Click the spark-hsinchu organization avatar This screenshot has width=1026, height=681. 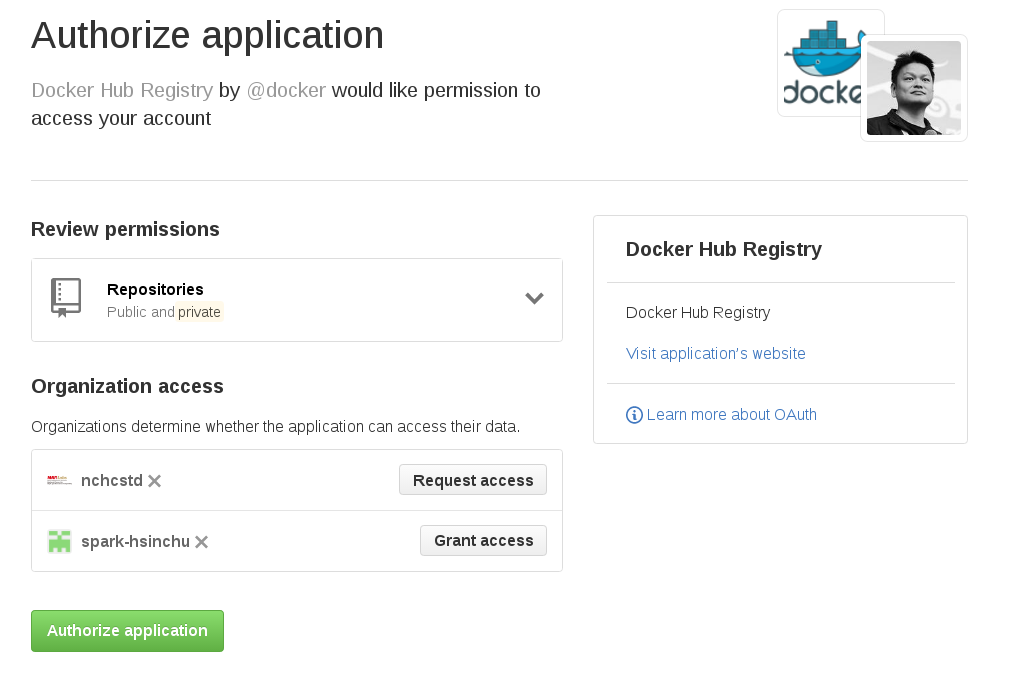click(60, 542)
